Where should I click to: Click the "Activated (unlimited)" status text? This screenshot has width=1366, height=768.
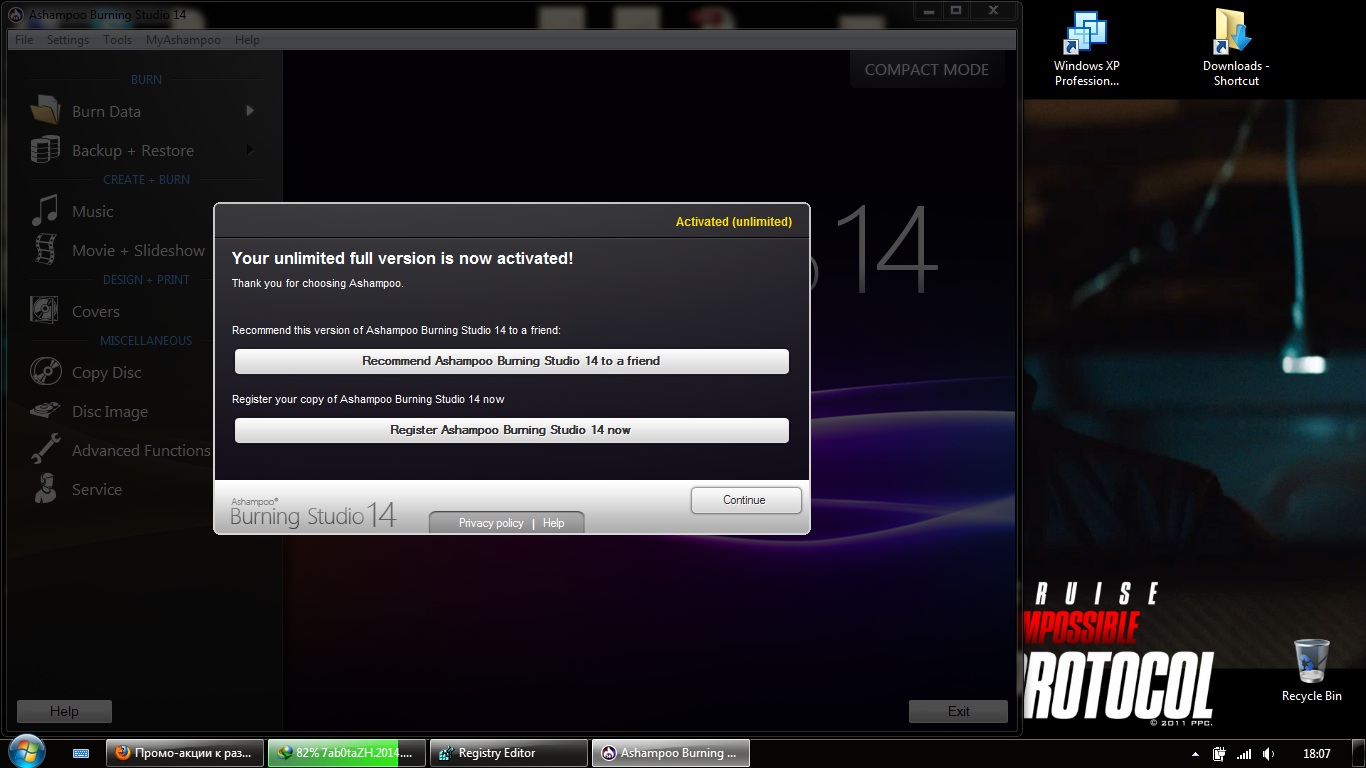734,222
